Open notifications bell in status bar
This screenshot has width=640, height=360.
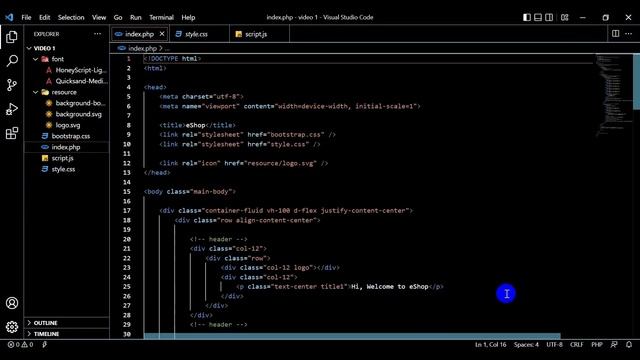click(629, 344)
